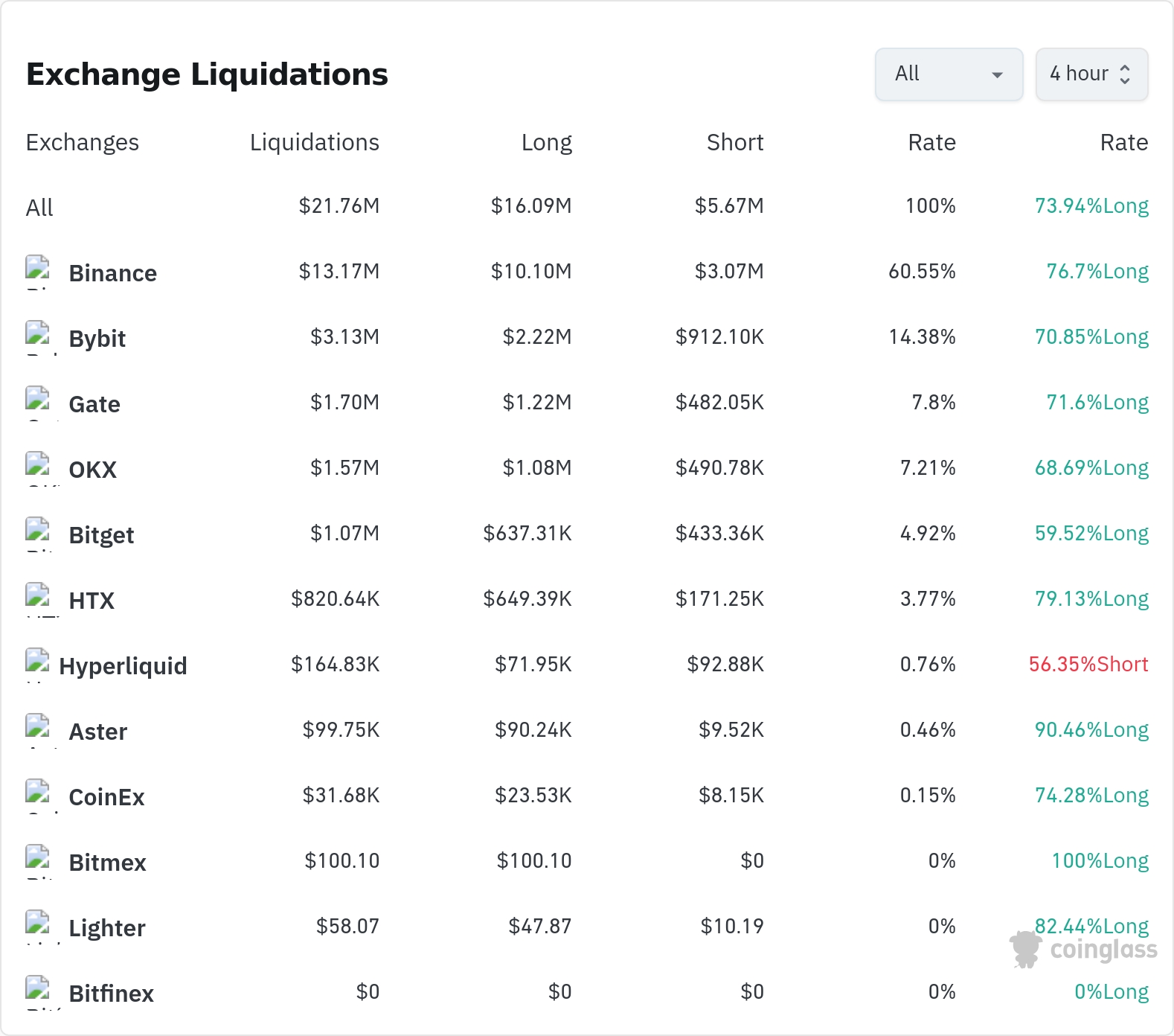Viewport: 1174px width, 1036px height.
Task: Click the timeframe selector up-down arrows
Action: click(x=1125, y=74)
